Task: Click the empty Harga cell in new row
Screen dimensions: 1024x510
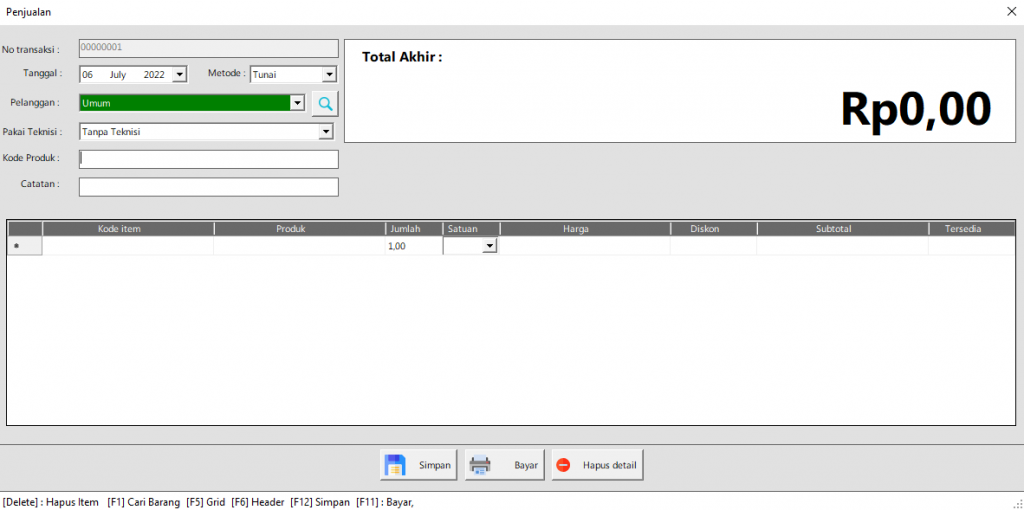Action: point(585,246)
